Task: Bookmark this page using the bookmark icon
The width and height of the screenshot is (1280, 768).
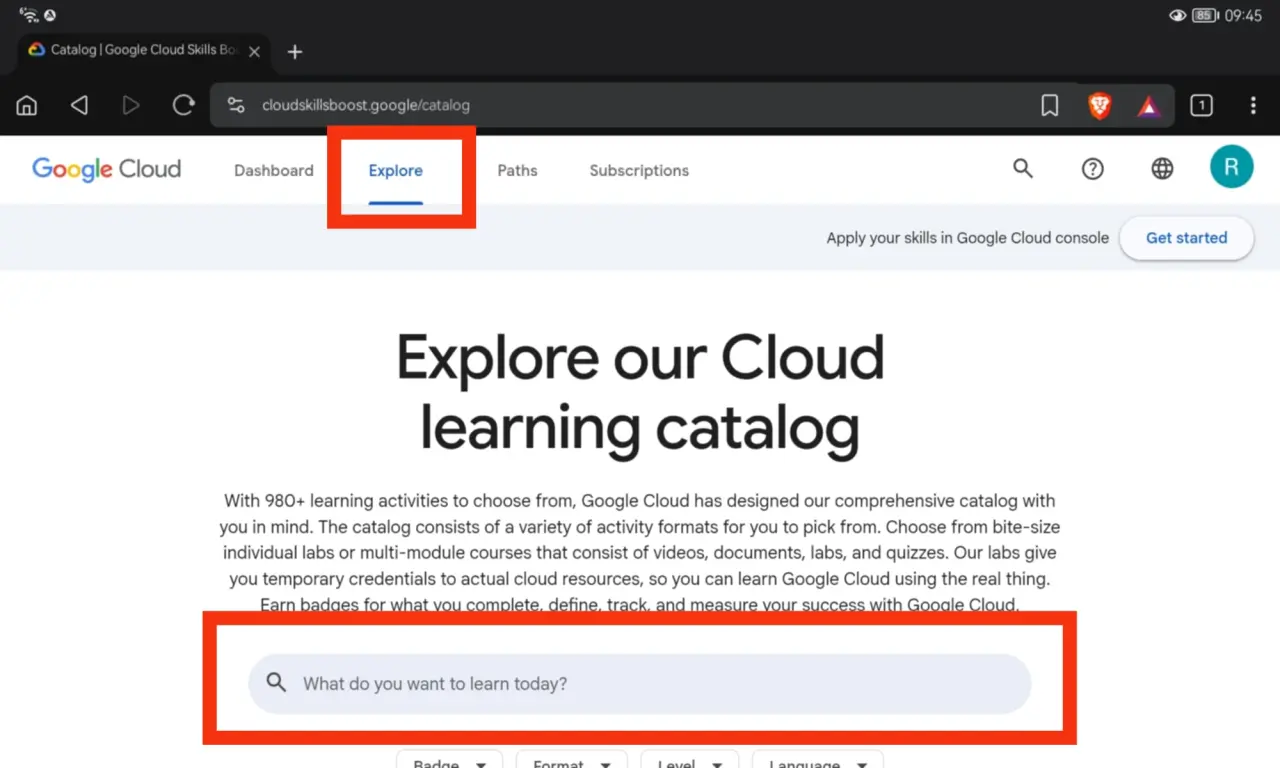Action: coord(1050,105)
